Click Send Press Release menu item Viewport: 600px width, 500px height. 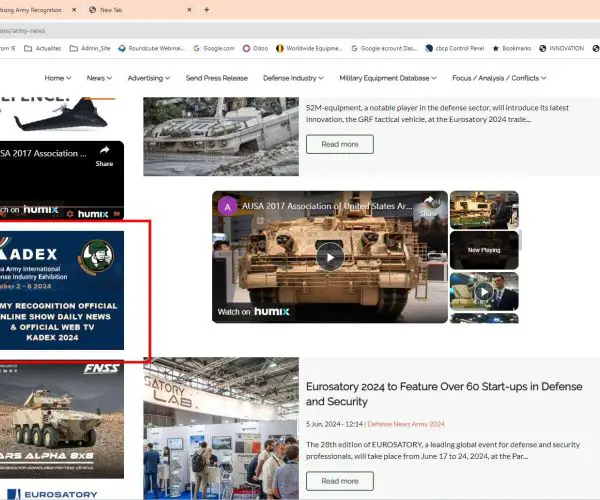[216, 78]
